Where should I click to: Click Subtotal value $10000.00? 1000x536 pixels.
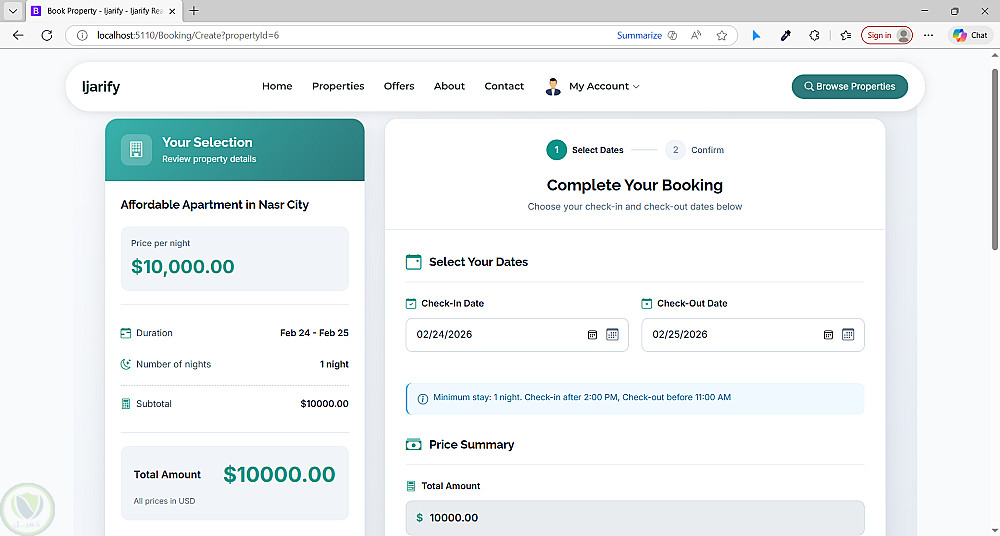(325, 404)
